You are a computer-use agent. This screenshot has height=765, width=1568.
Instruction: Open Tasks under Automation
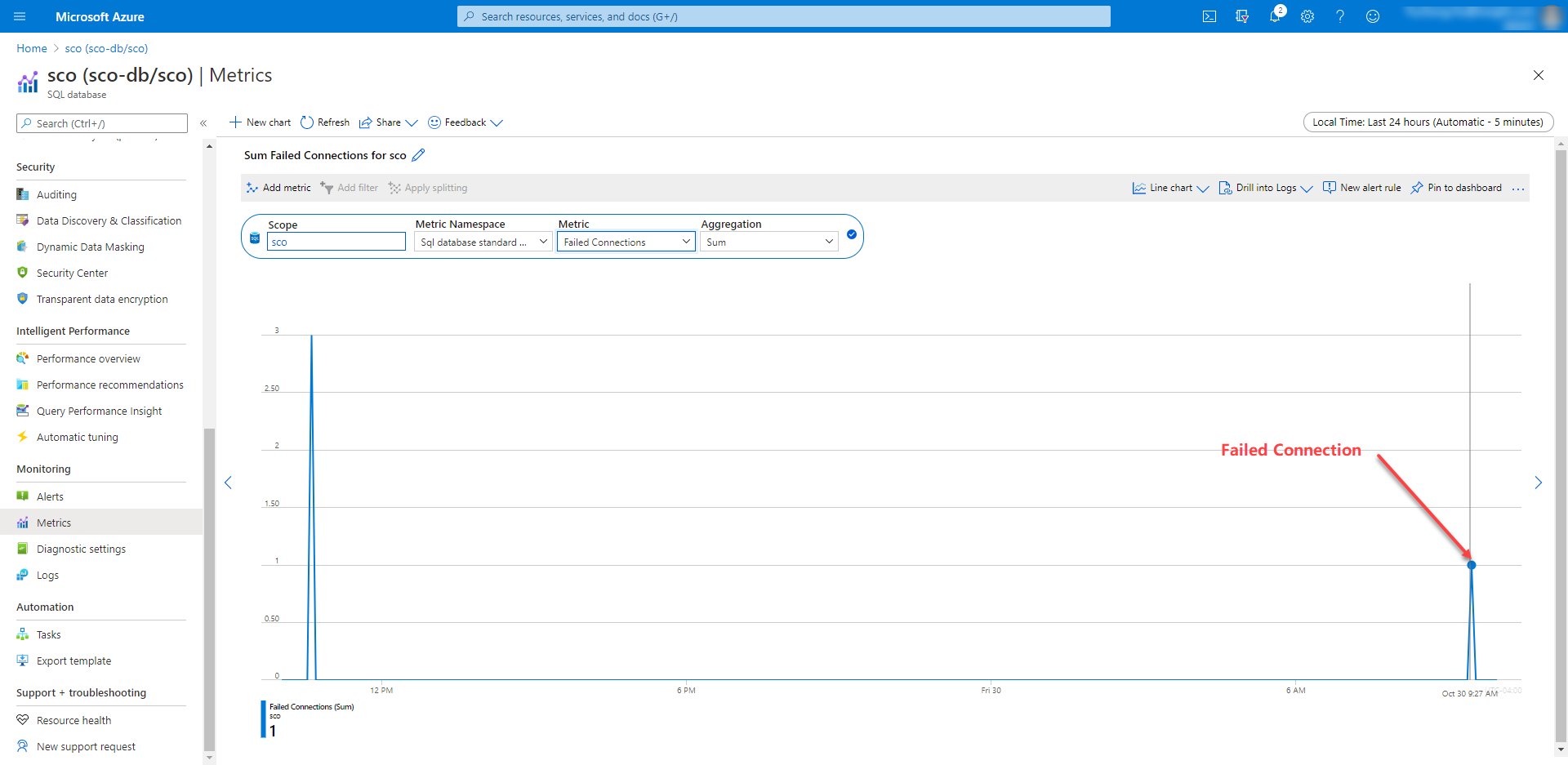click(48, 634)
